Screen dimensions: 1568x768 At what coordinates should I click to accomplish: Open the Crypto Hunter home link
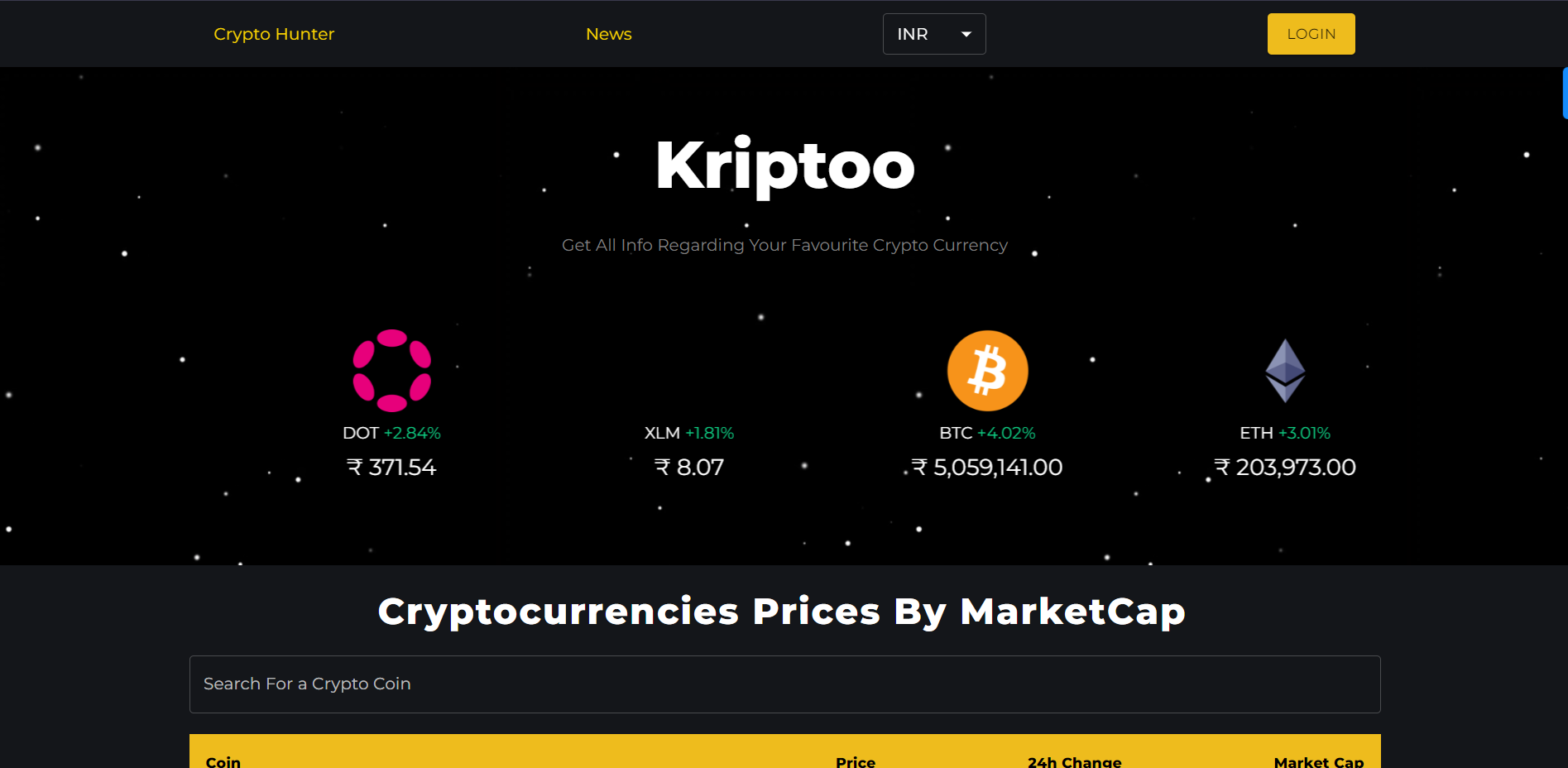pos(274,34)
